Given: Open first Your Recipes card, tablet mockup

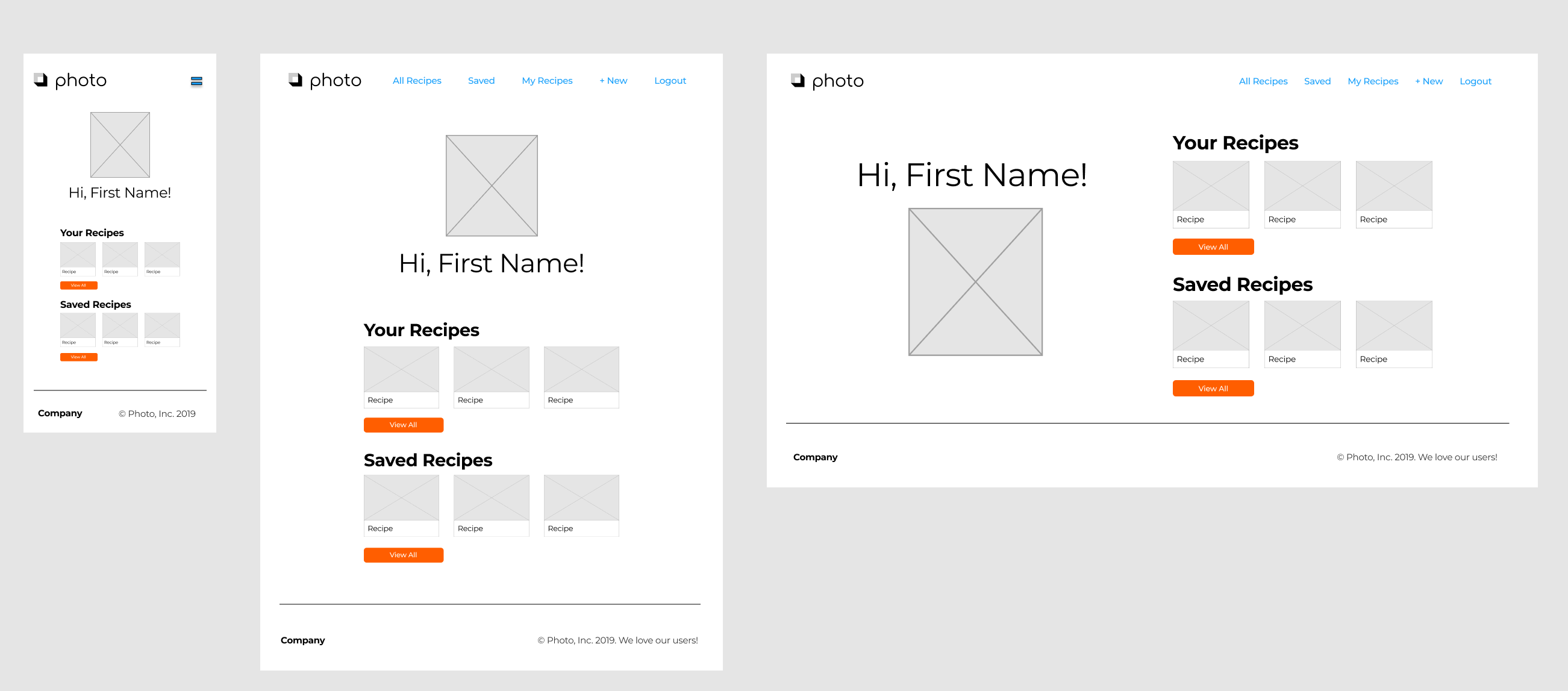Looking at the screenshot, I should coord(401,378).
